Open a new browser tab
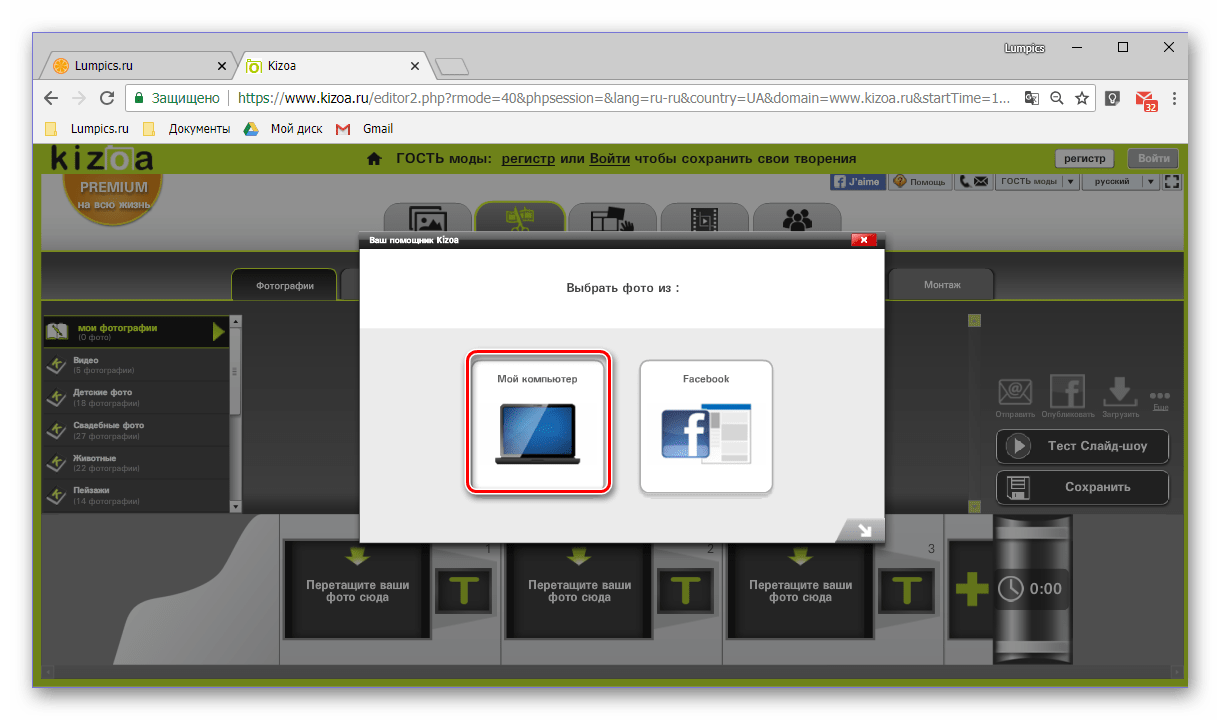This screenshot has height=720, width=1225. [x=451, y=67]
